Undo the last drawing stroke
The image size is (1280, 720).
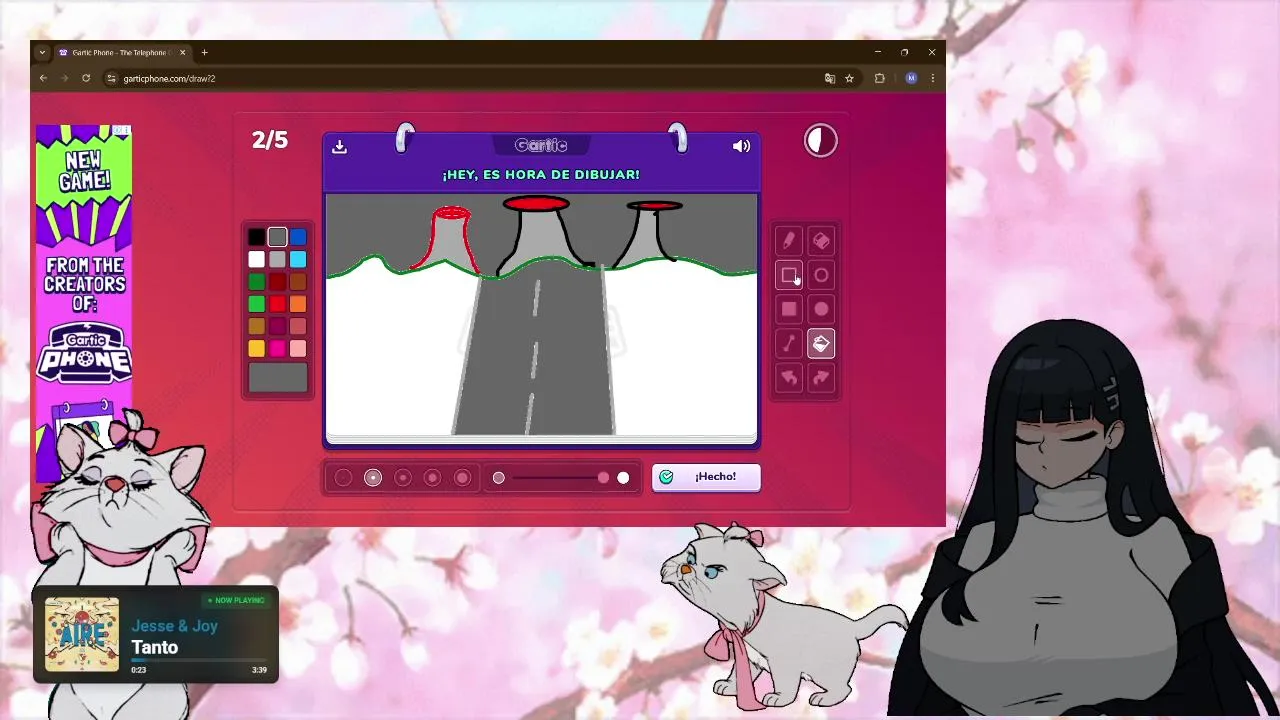789,377
